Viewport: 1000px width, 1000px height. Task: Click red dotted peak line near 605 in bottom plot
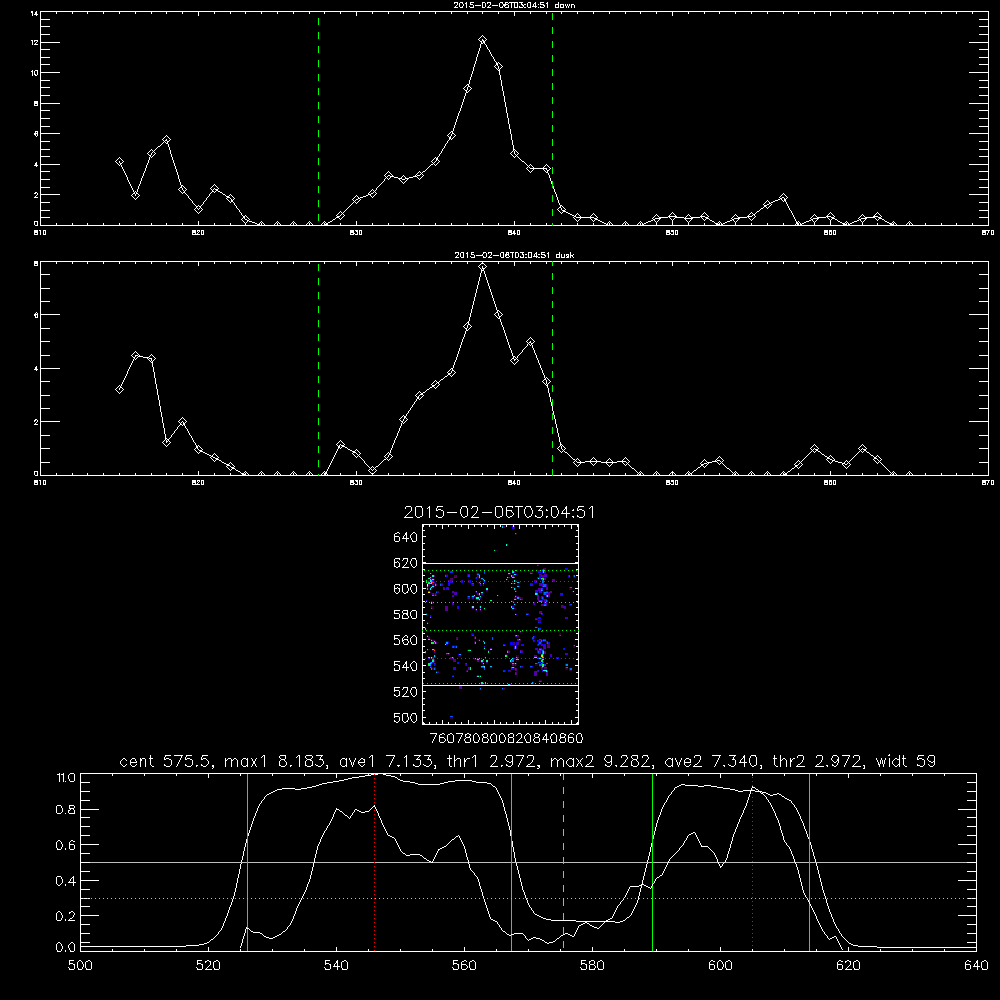(753, 861)
